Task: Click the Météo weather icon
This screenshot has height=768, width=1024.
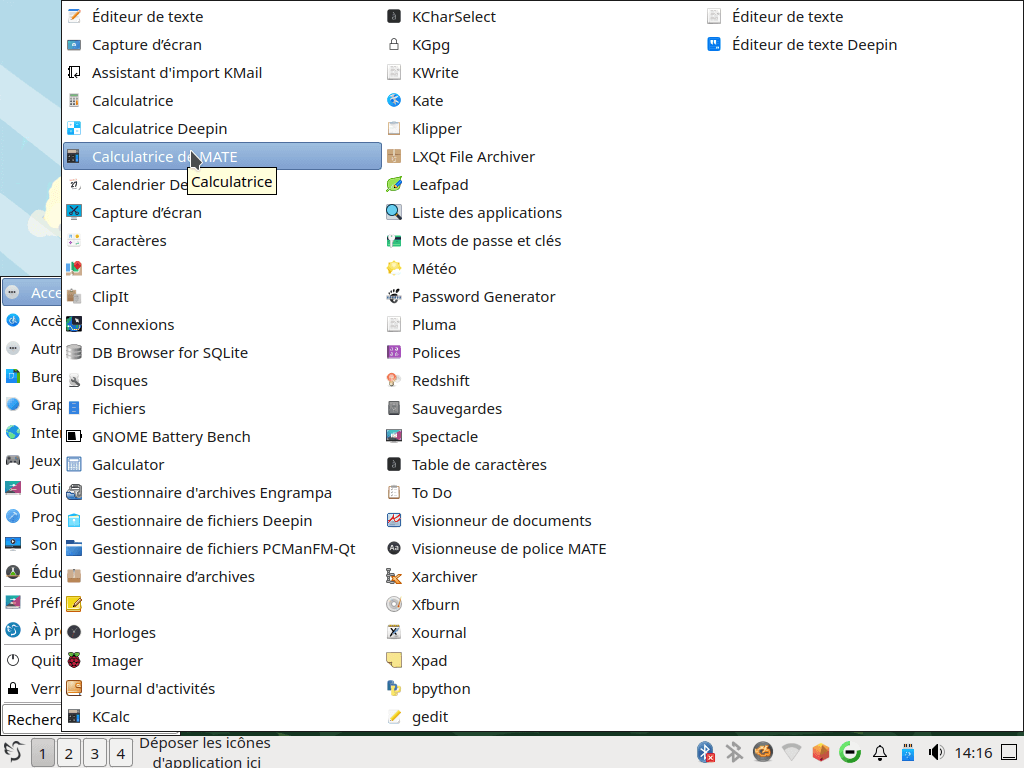Action: point(394,268)
